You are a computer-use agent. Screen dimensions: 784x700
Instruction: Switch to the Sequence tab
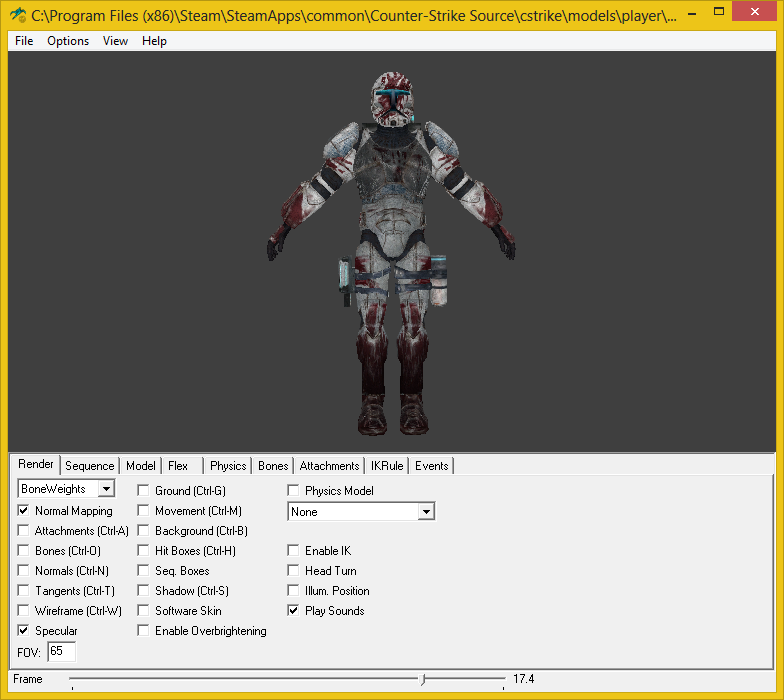(90, 466)
